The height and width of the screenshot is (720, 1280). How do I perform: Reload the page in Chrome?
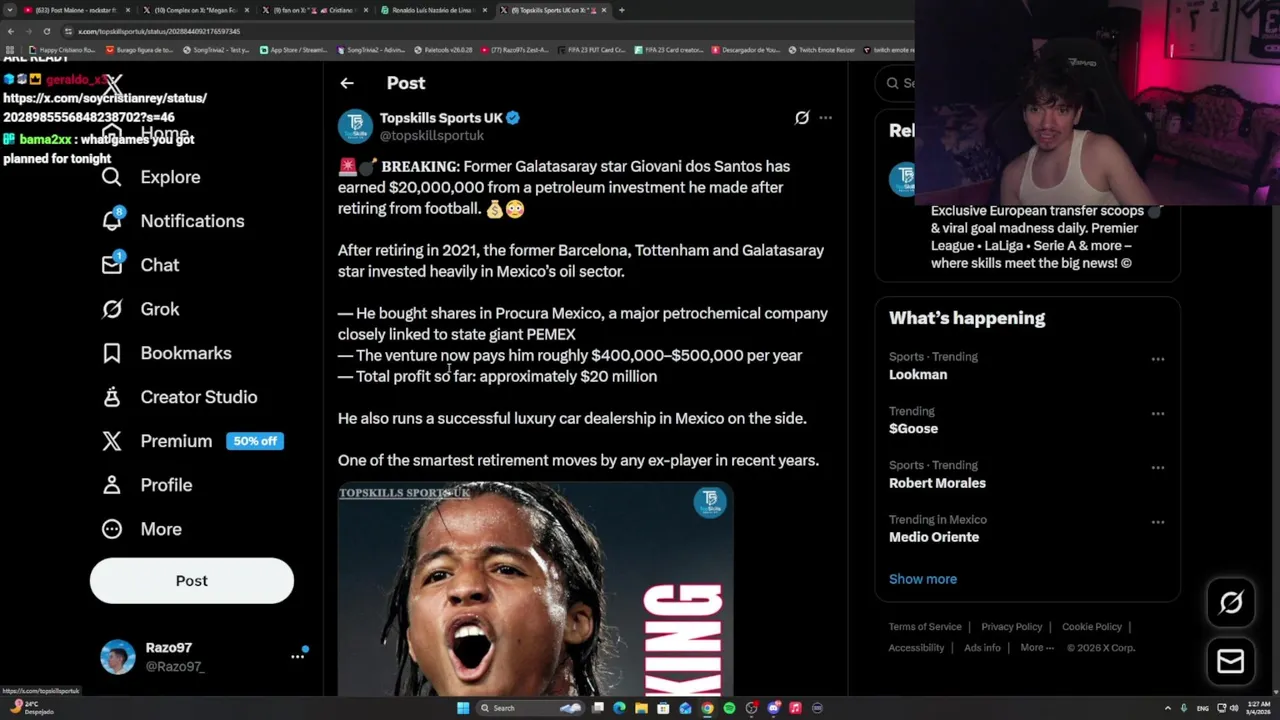(46, 31)
